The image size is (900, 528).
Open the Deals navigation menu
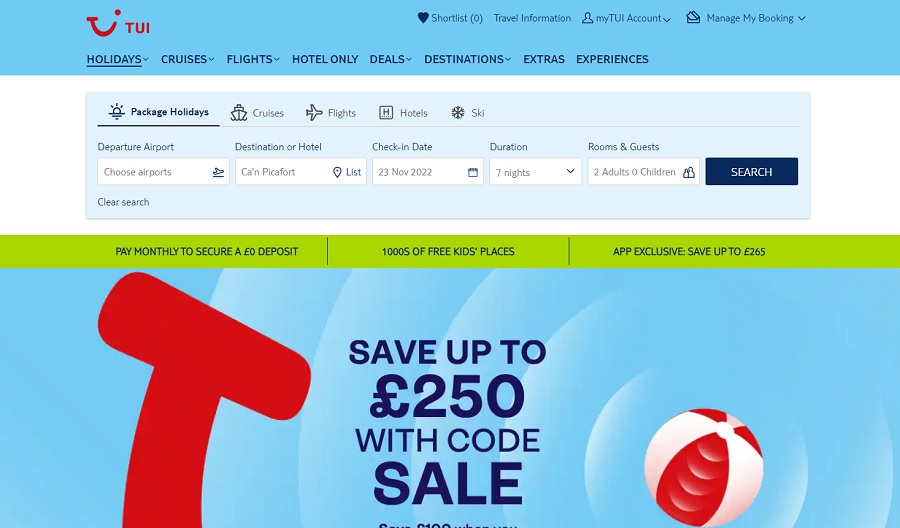(x=390, y=59)
